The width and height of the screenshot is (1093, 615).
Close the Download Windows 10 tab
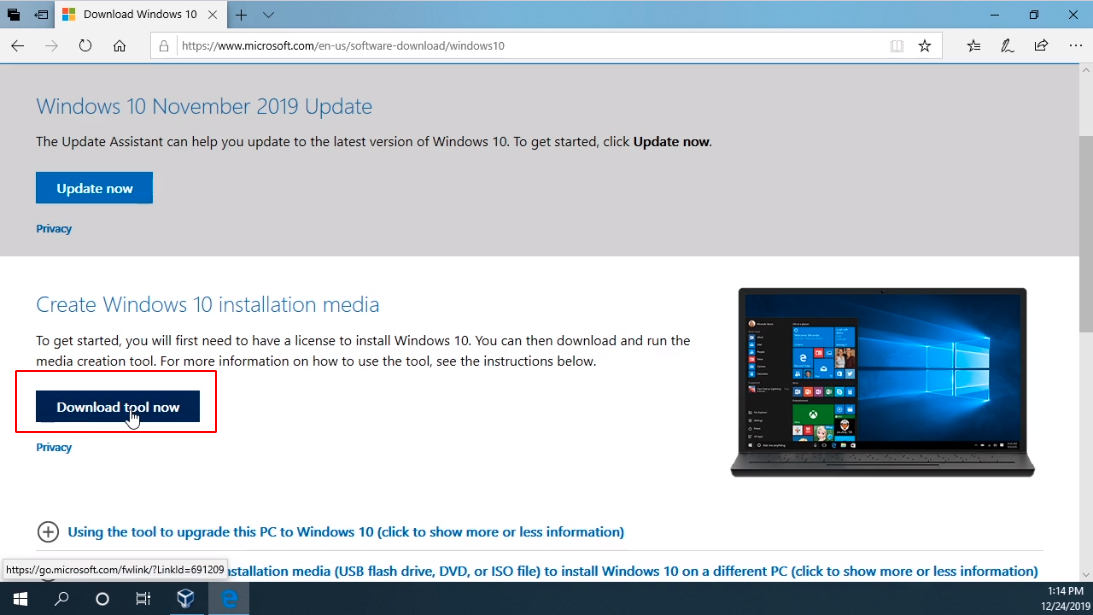213,15
